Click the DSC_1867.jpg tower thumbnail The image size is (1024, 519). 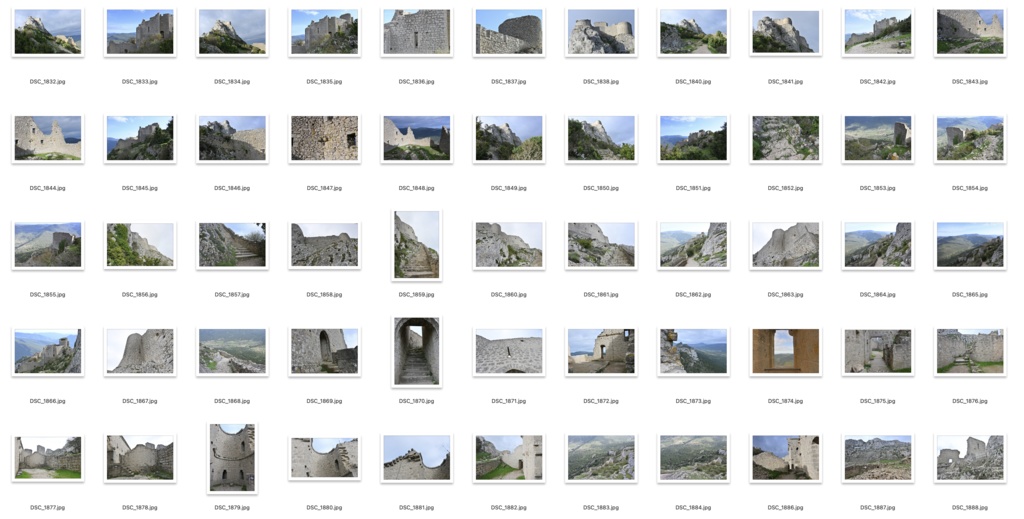(x=140, y=351)
